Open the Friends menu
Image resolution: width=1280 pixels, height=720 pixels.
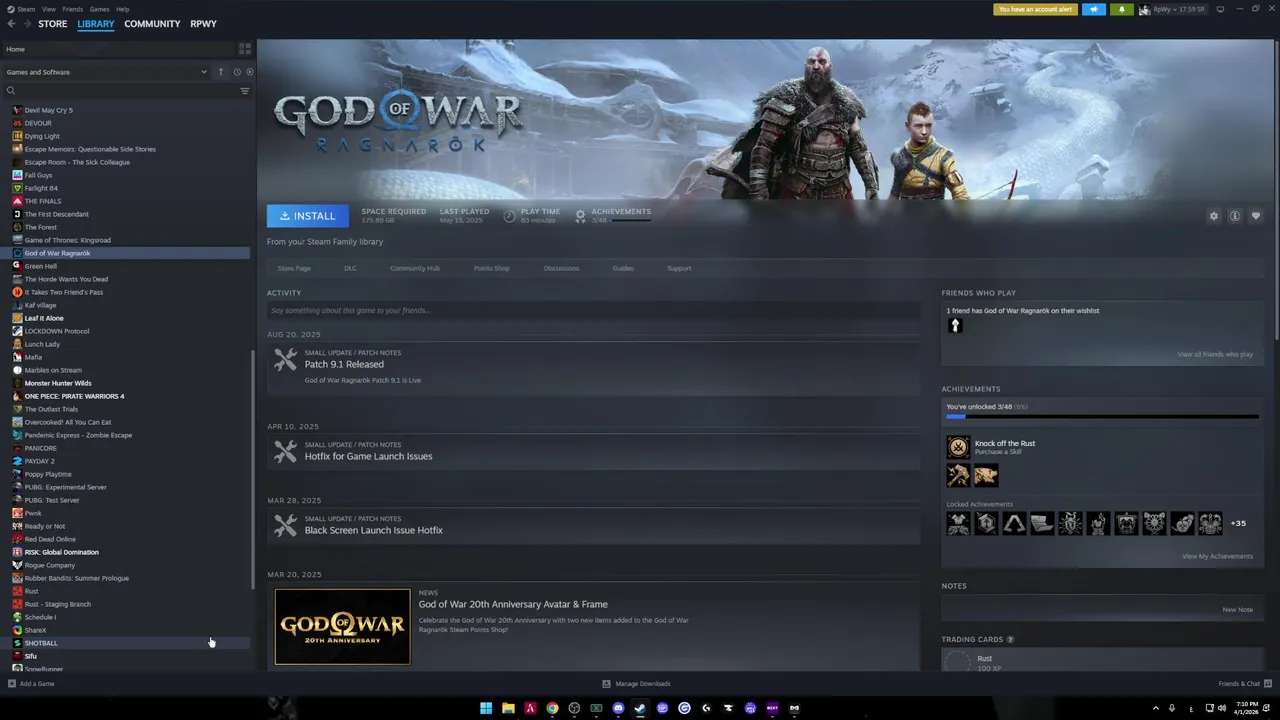tap(72, 9)
